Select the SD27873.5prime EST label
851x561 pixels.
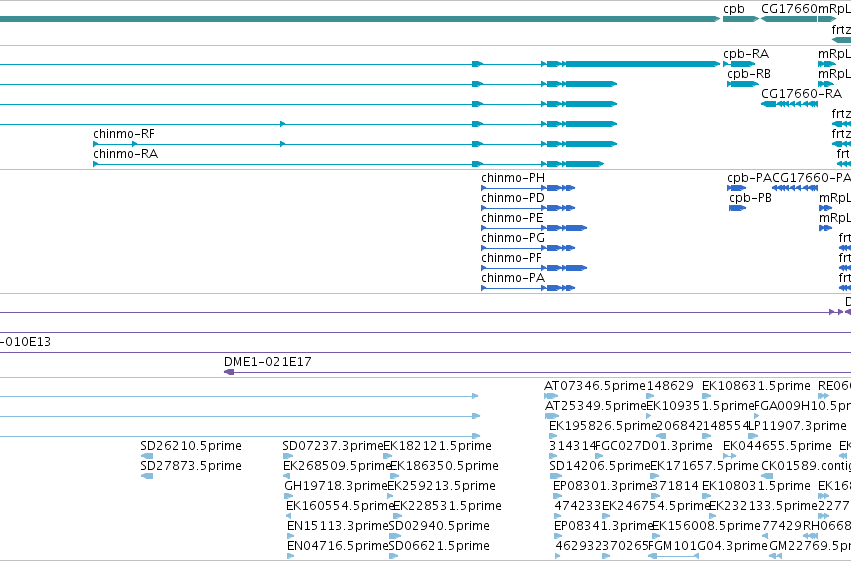pyautogui.click(x=191, y=466)
